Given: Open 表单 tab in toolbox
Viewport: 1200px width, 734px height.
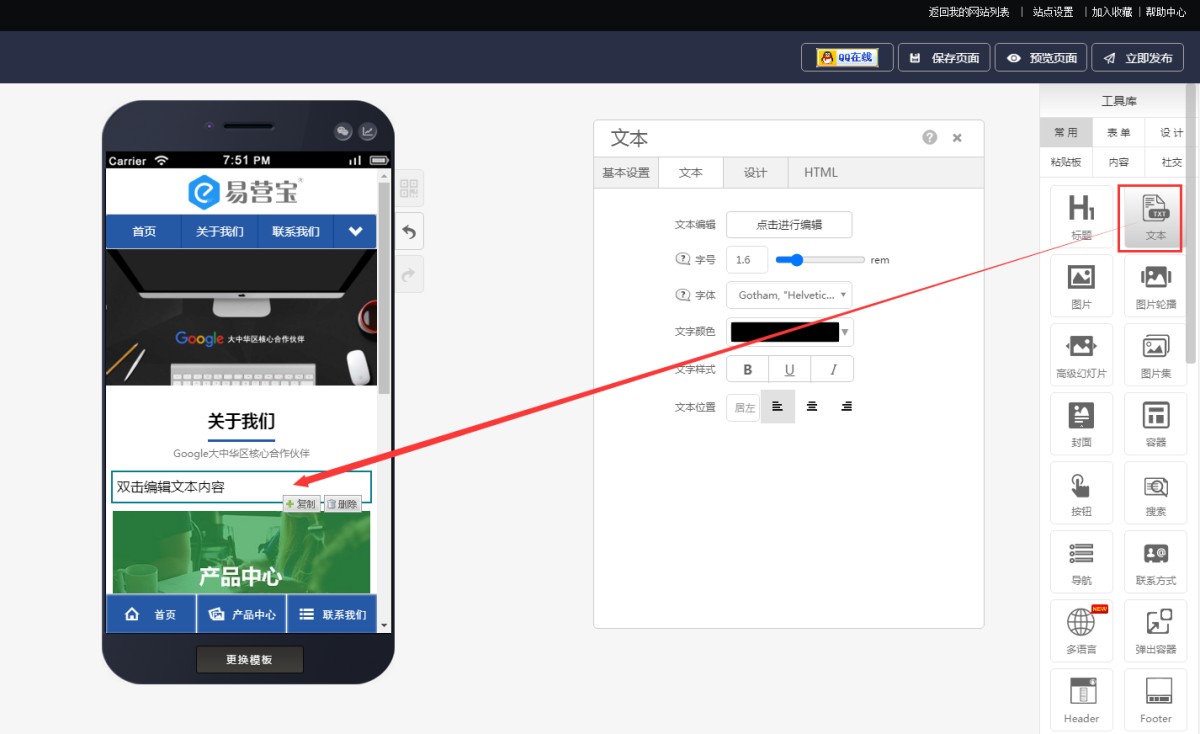Looking at the screenshot, I should coord(1118,132).
